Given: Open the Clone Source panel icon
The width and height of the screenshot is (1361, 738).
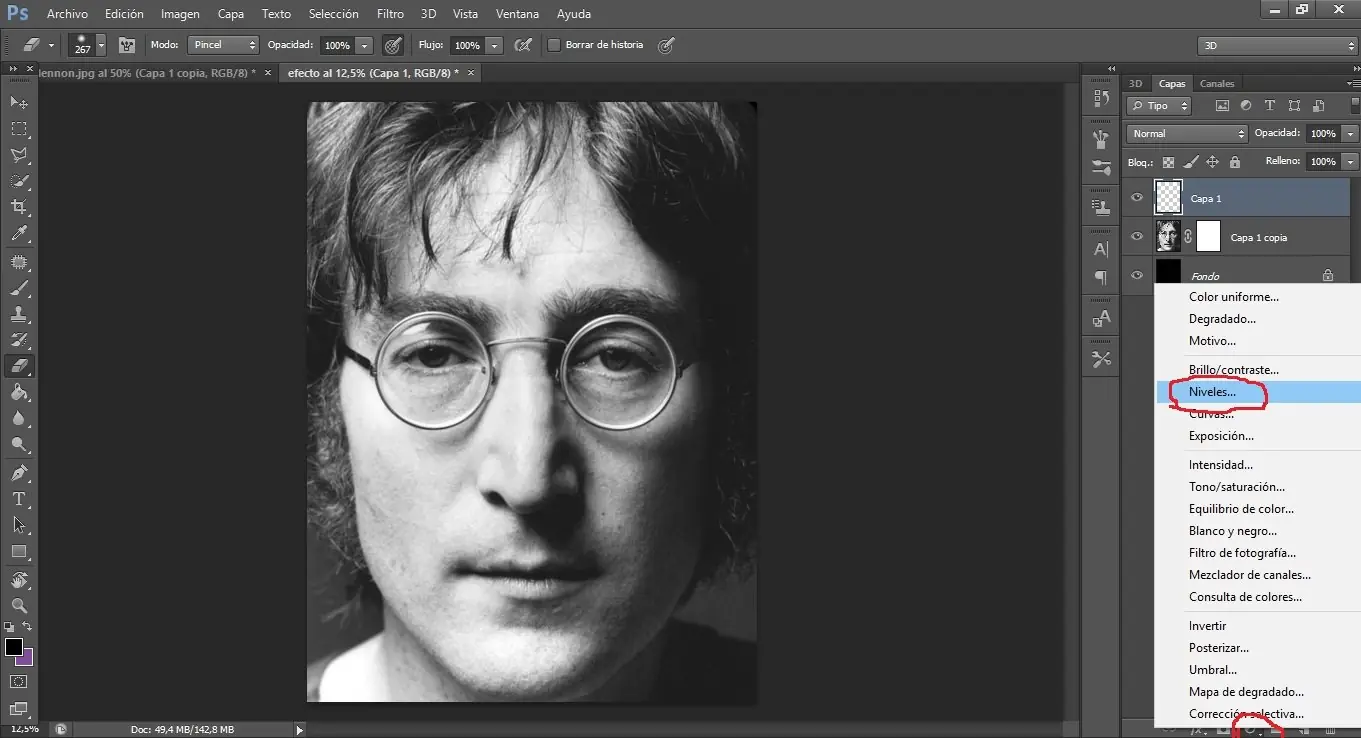Looking at the screenshot, I should 1102,208.
